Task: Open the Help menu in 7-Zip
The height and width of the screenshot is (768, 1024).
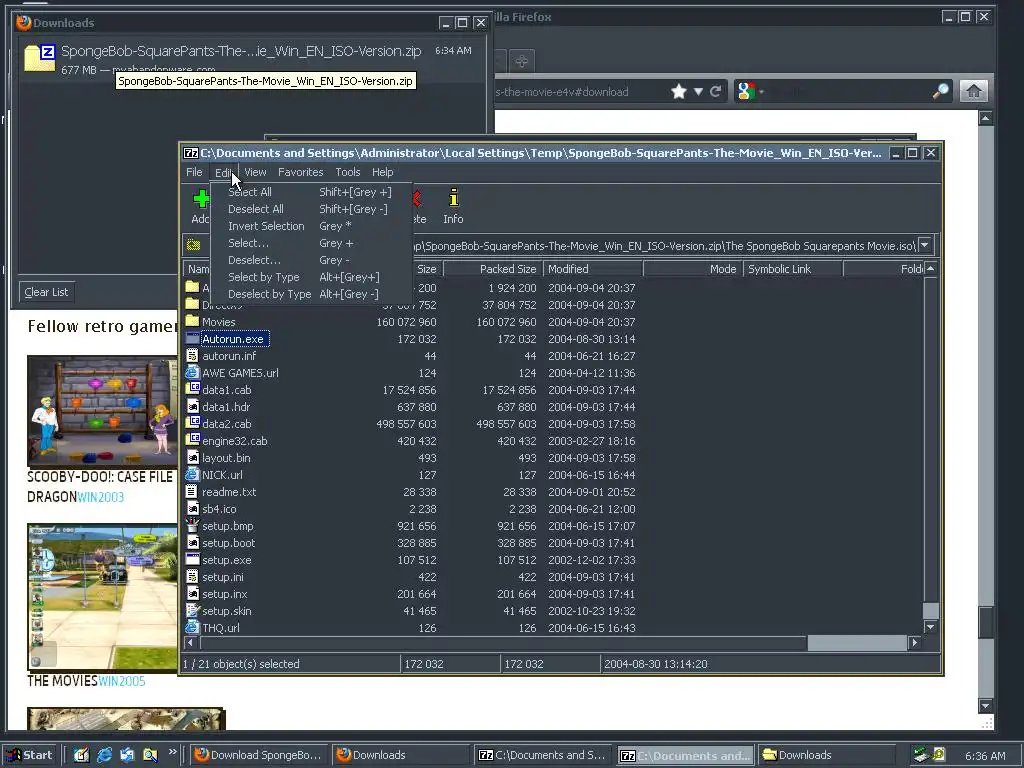Action: (383, 172)
